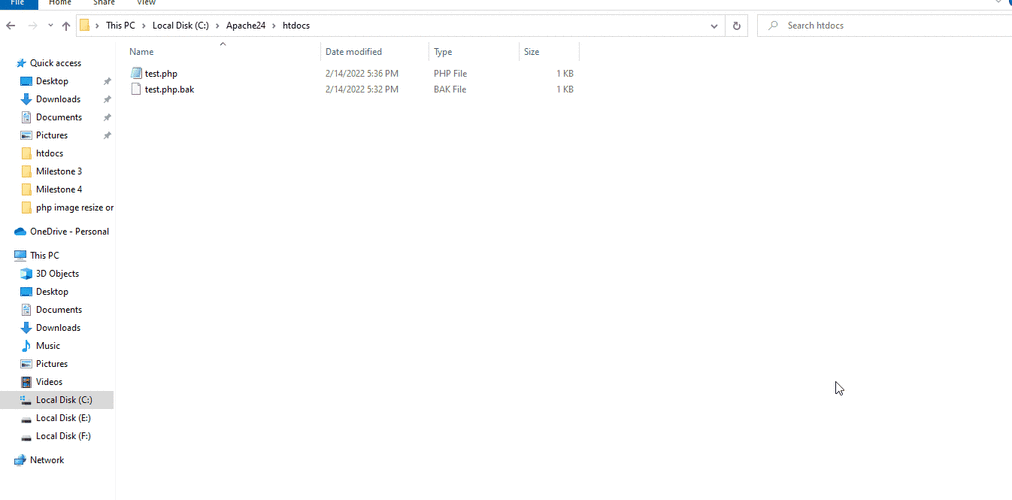Open htdocs folder in Quick access
The height and width of the screenshot is (500, 1012).
[x=50, y=153]
